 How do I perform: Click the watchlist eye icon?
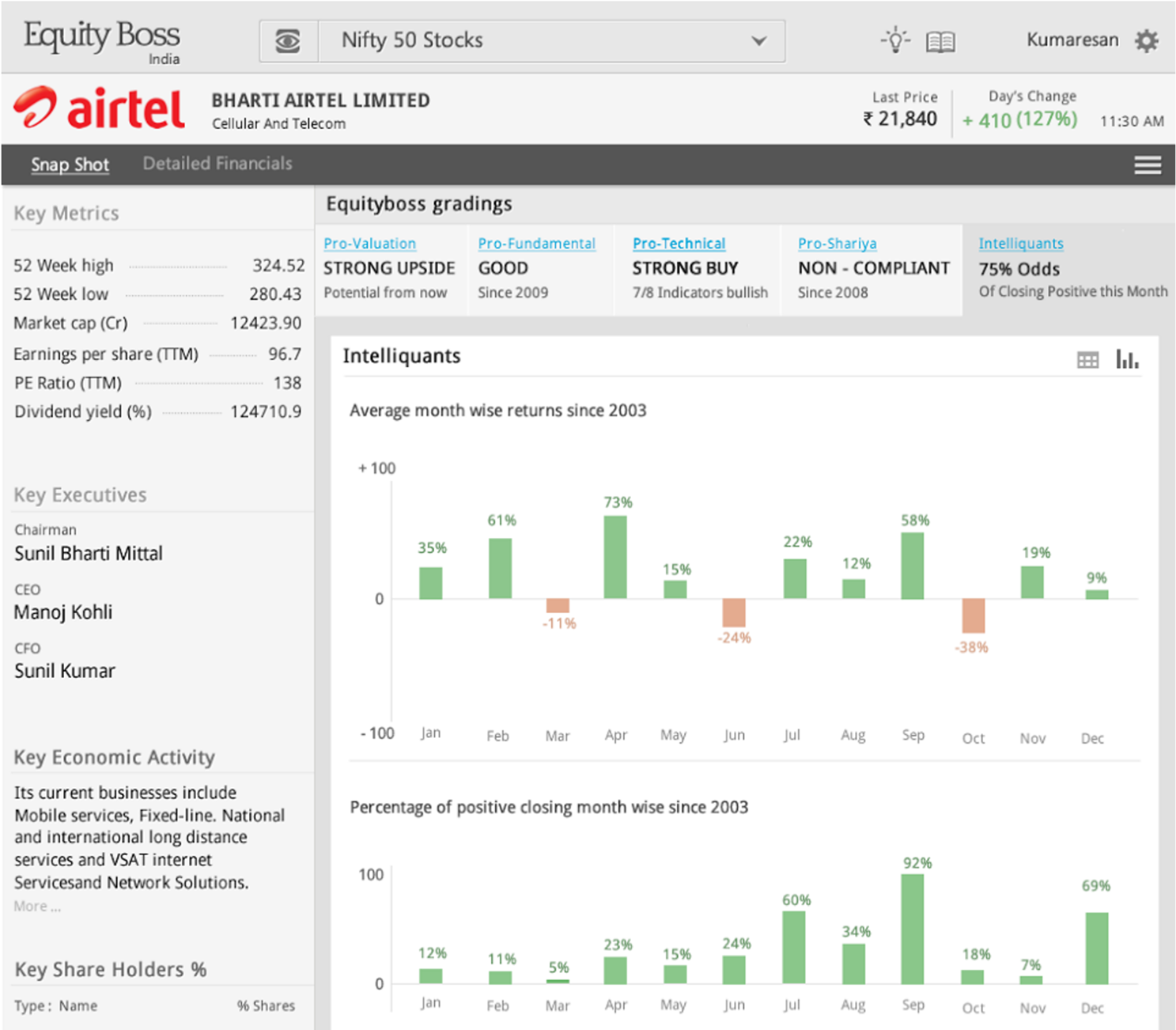(288, 40)
